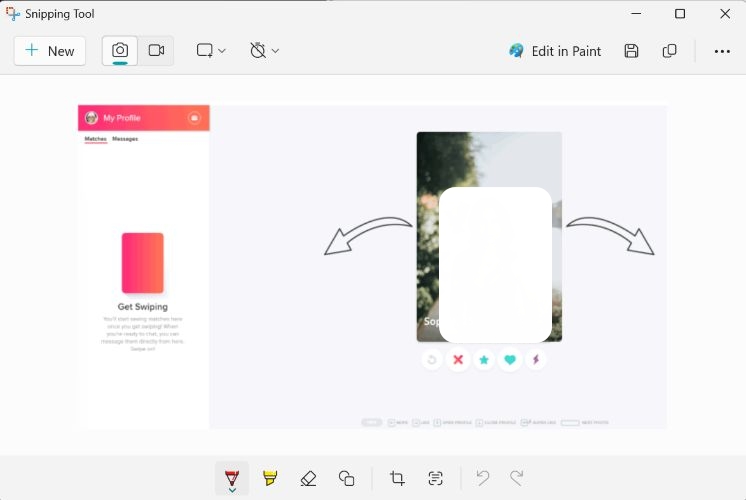
Task: Open Matches tab in captured image
Action: point(96,139)
